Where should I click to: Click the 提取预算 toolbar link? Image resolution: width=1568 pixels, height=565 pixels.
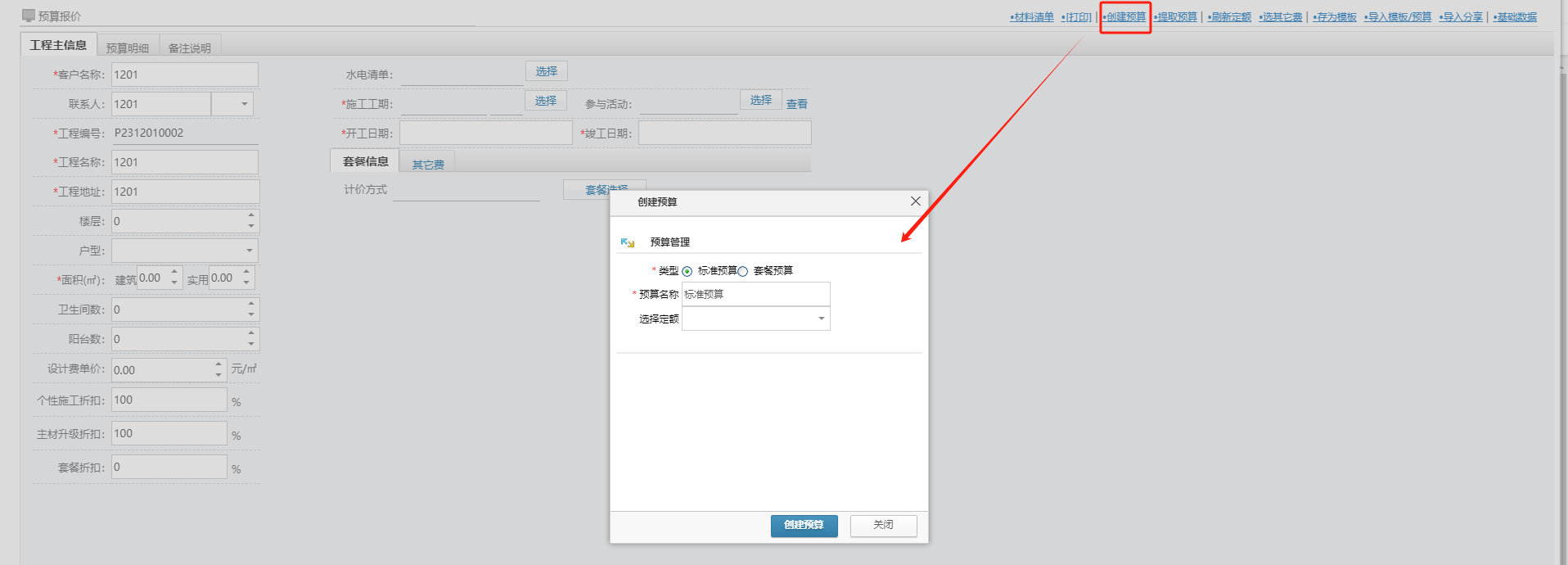point(1176,17)
